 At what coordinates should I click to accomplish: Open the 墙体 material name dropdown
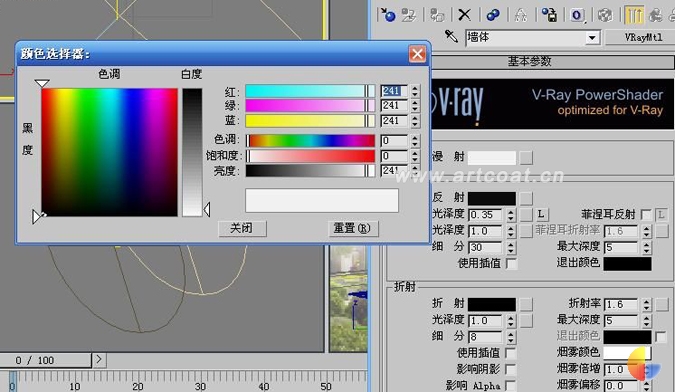click(593, 38)
